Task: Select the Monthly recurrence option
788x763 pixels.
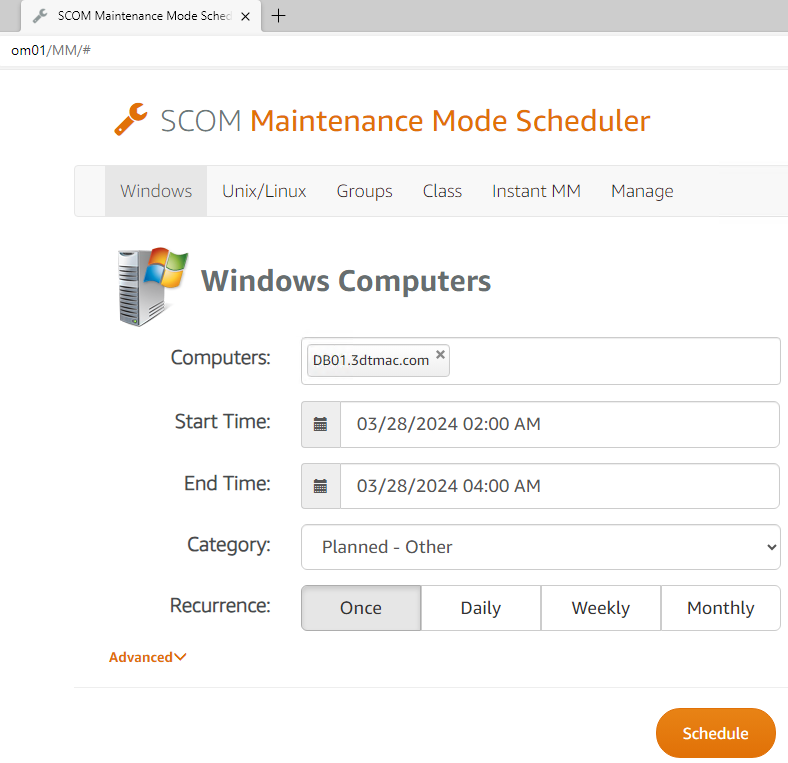Action: pyautogui.click(x=721, y=608)
